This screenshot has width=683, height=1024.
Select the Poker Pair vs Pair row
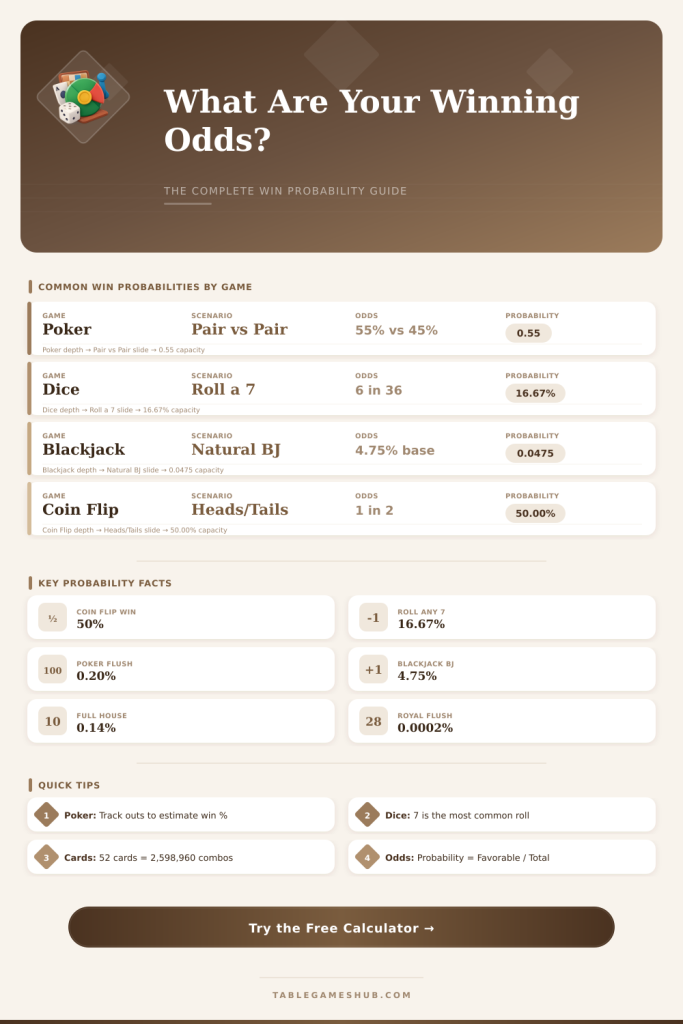(x=342, y=328)
